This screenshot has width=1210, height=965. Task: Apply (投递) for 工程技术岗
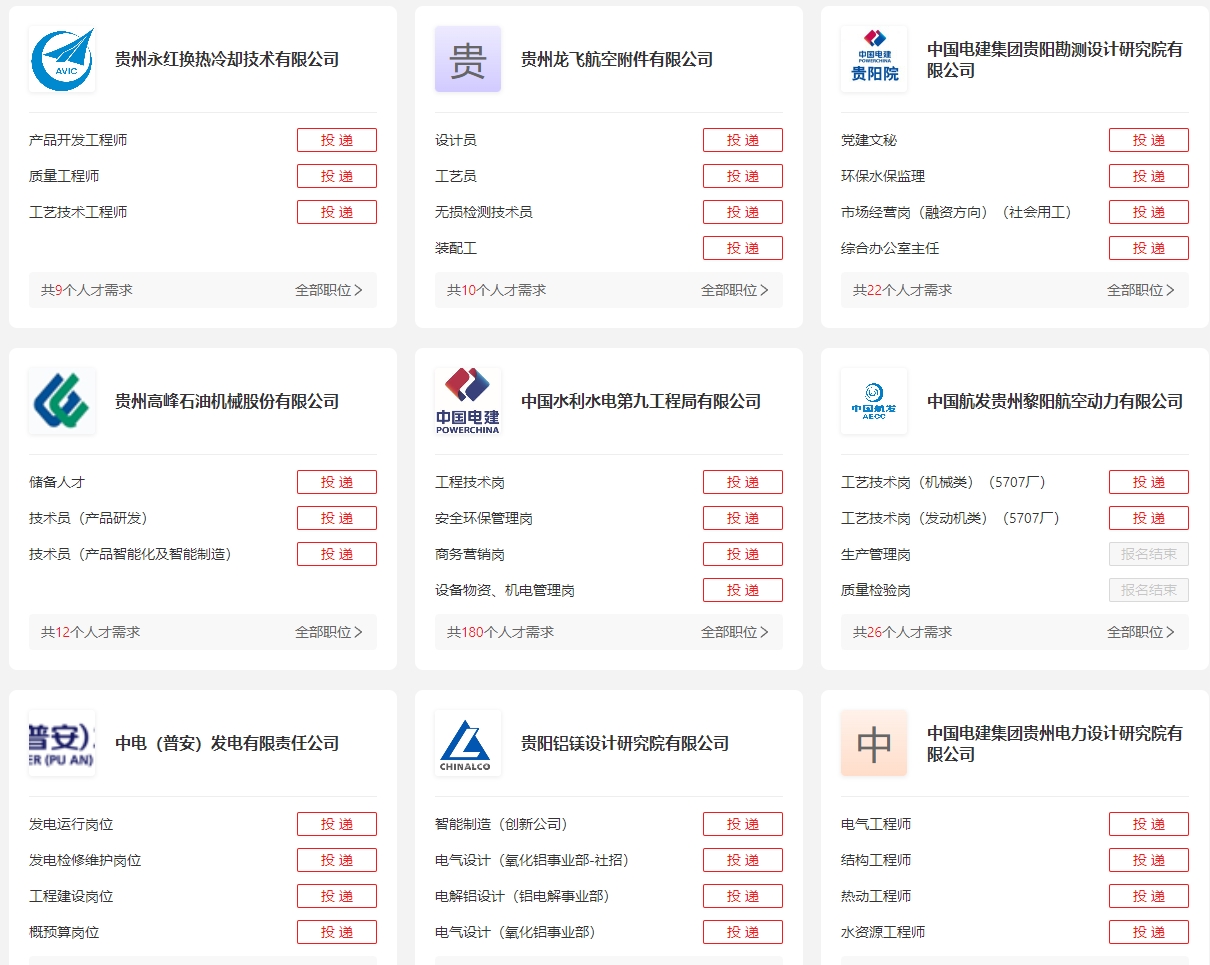743,482
